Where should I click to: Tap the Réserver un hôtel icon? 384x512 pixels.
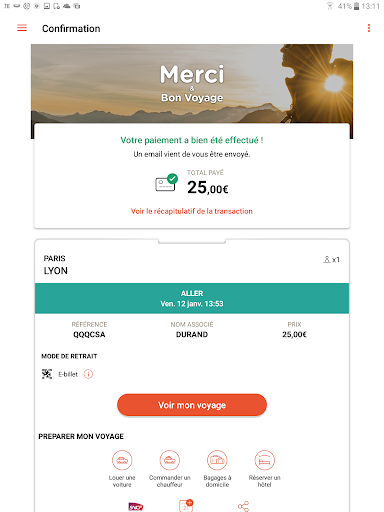265,460
